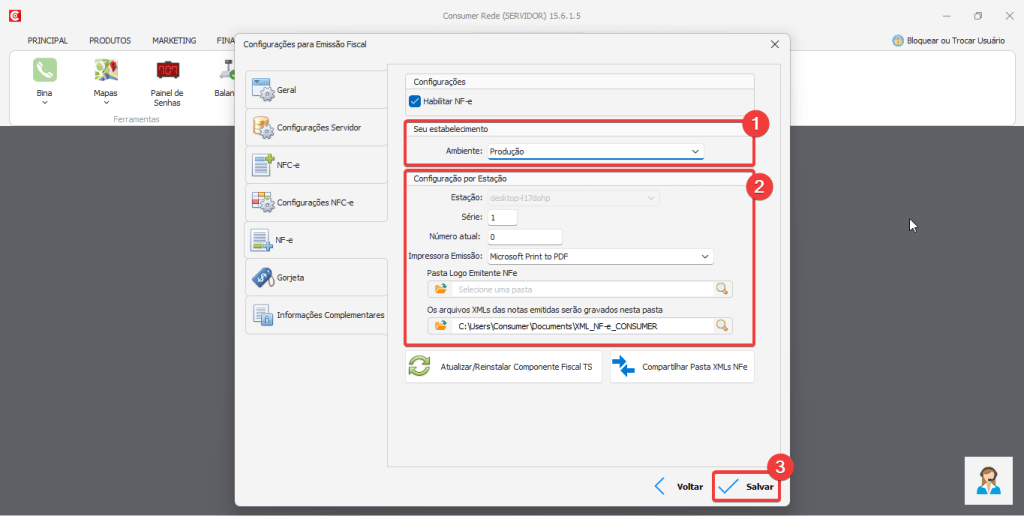Image resolution: width=1024 pixels, height=516 pixels.
Task: Click magnifier to browse logo folder
Action: 721,289
